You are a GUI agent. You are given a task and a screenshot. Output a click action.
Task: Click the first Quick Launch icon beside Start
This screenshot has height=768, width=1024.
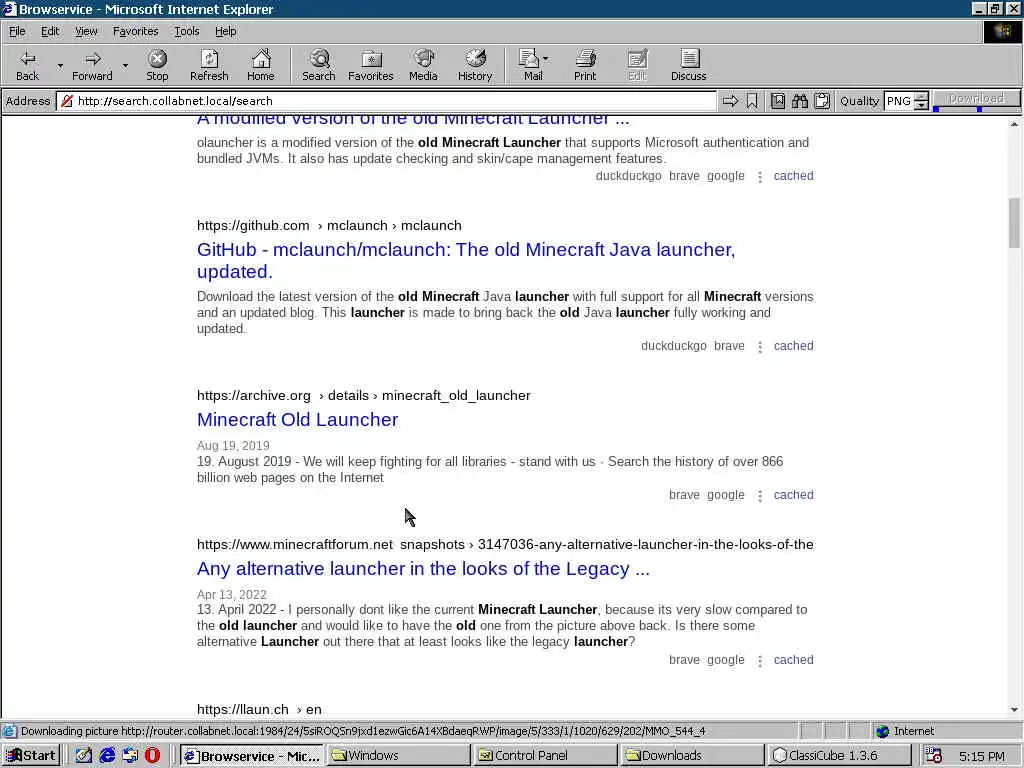point(84,756)
